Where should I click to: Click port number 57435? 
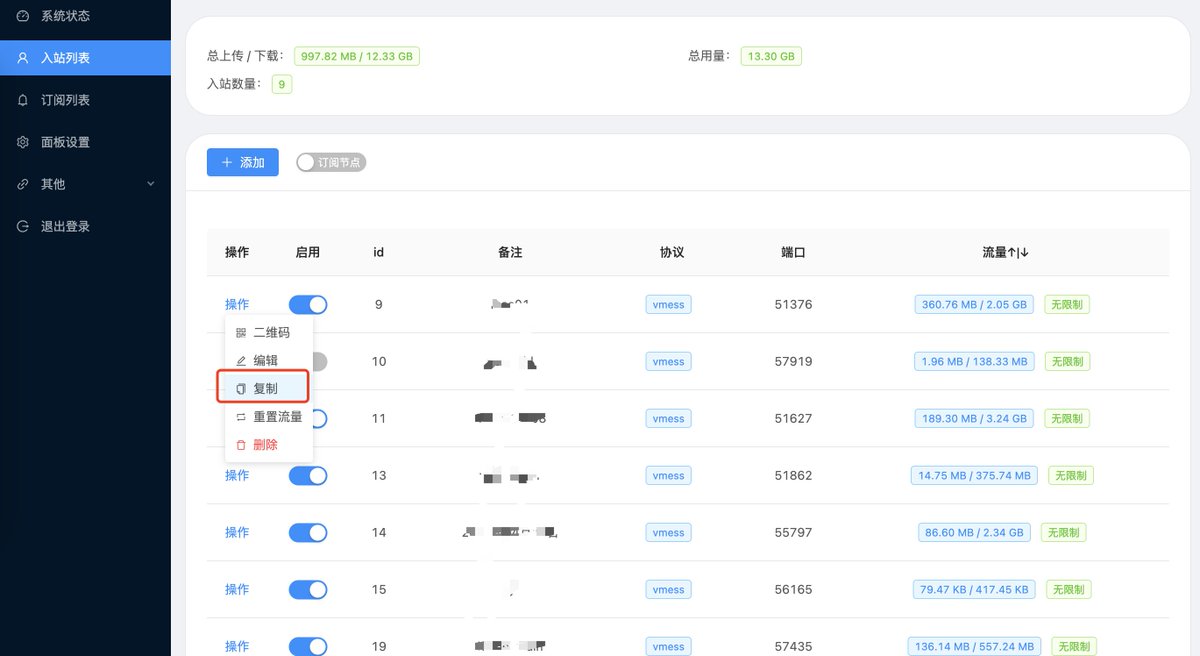(793, 647)
